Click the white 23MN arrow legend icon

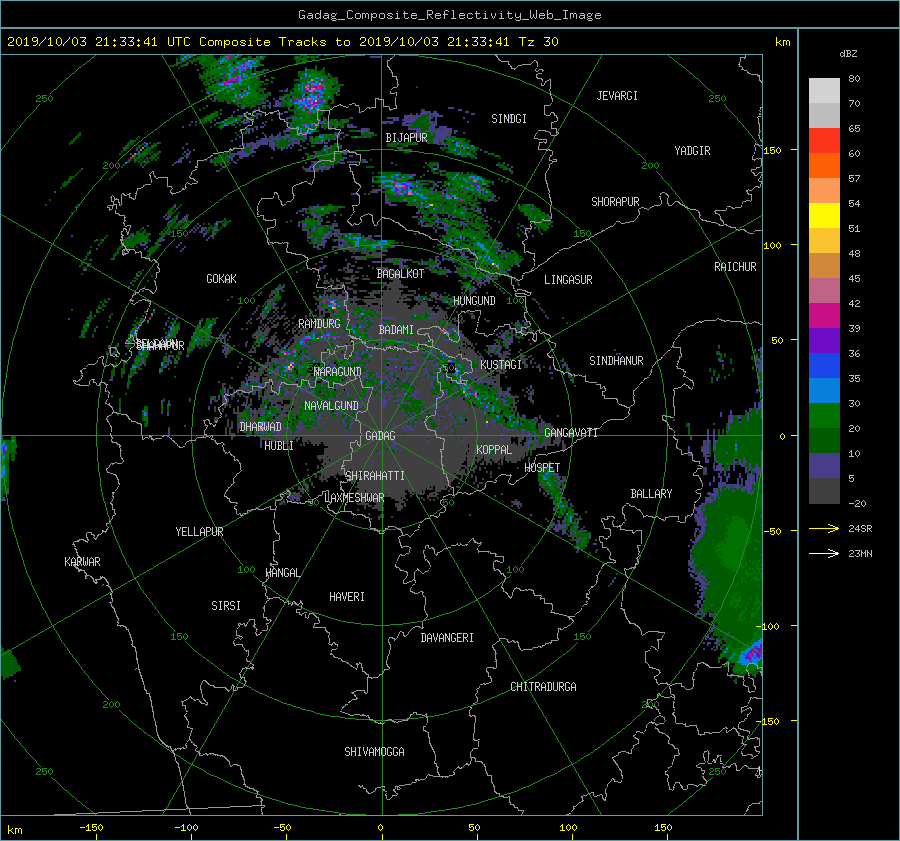[x=824, y=553]
